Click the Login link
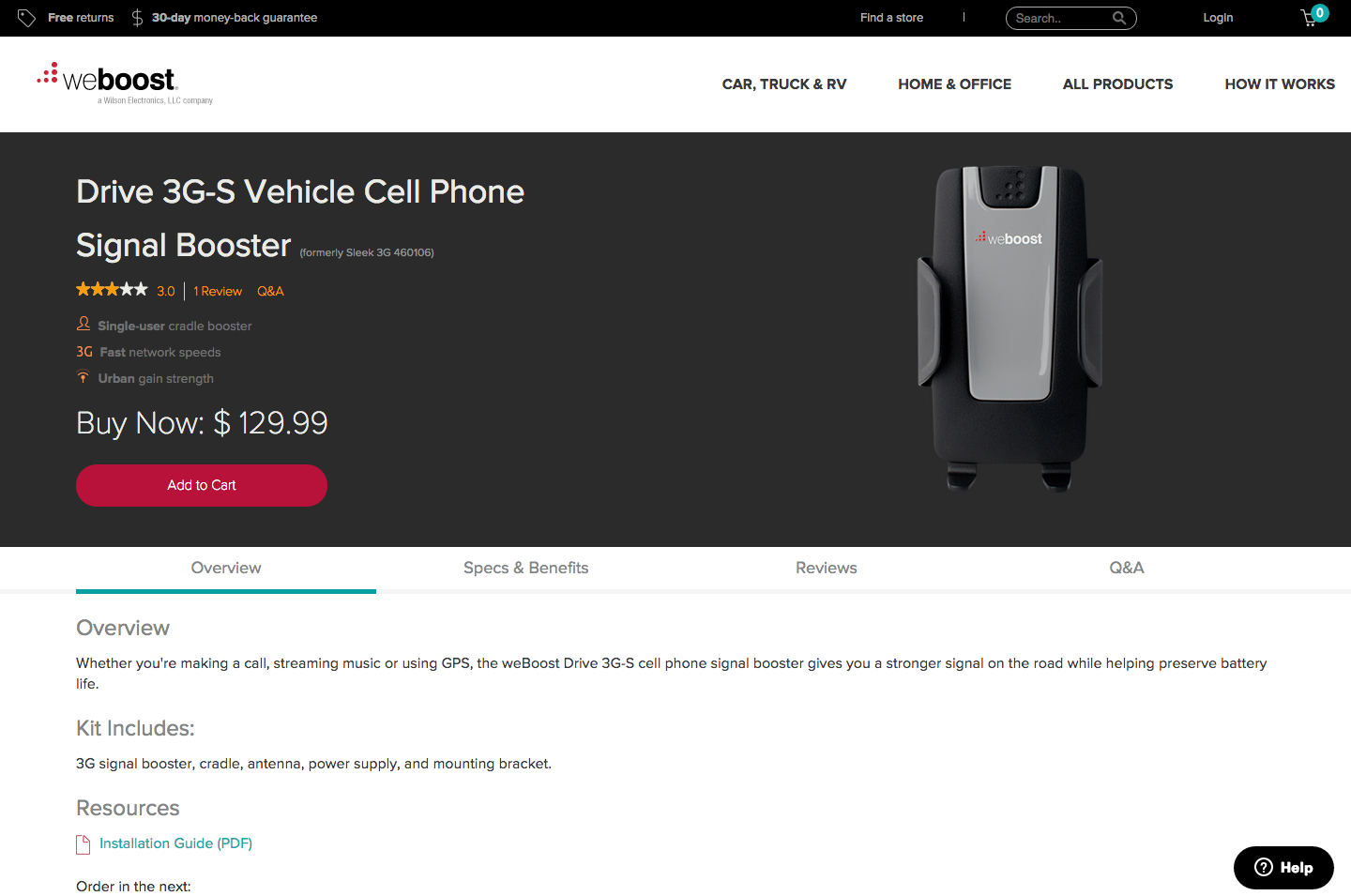 1217,17
